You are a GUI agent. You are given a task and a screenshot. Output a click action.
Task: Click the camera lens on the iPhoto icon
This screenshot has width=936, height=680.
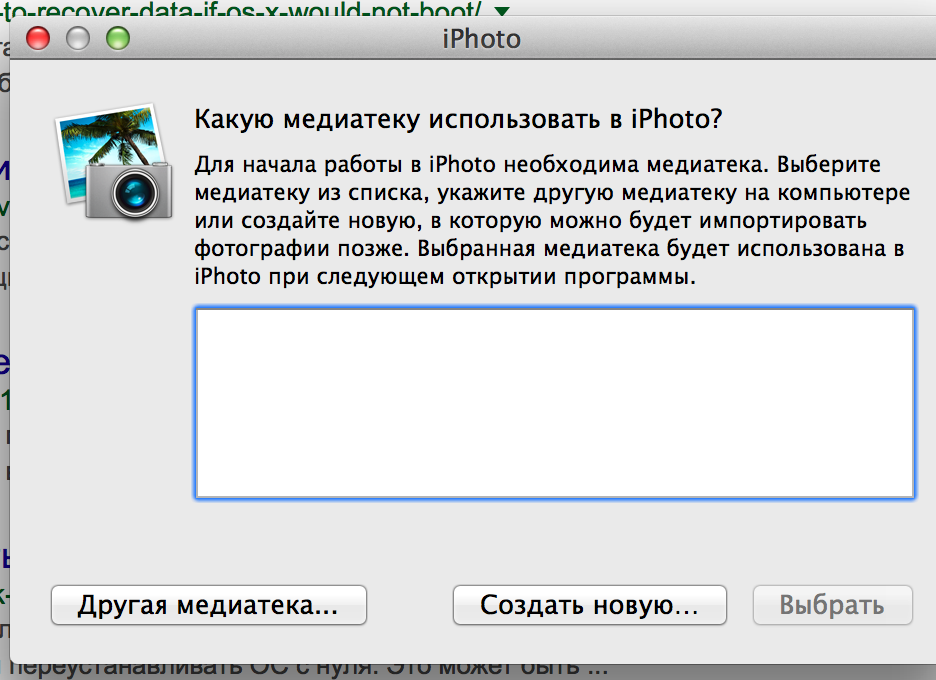(x=131, y=192)
